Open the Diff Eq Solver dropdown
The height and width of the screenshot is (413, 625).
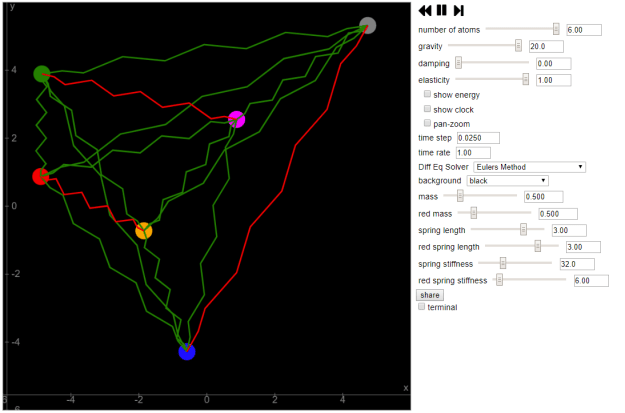point(530,167)
